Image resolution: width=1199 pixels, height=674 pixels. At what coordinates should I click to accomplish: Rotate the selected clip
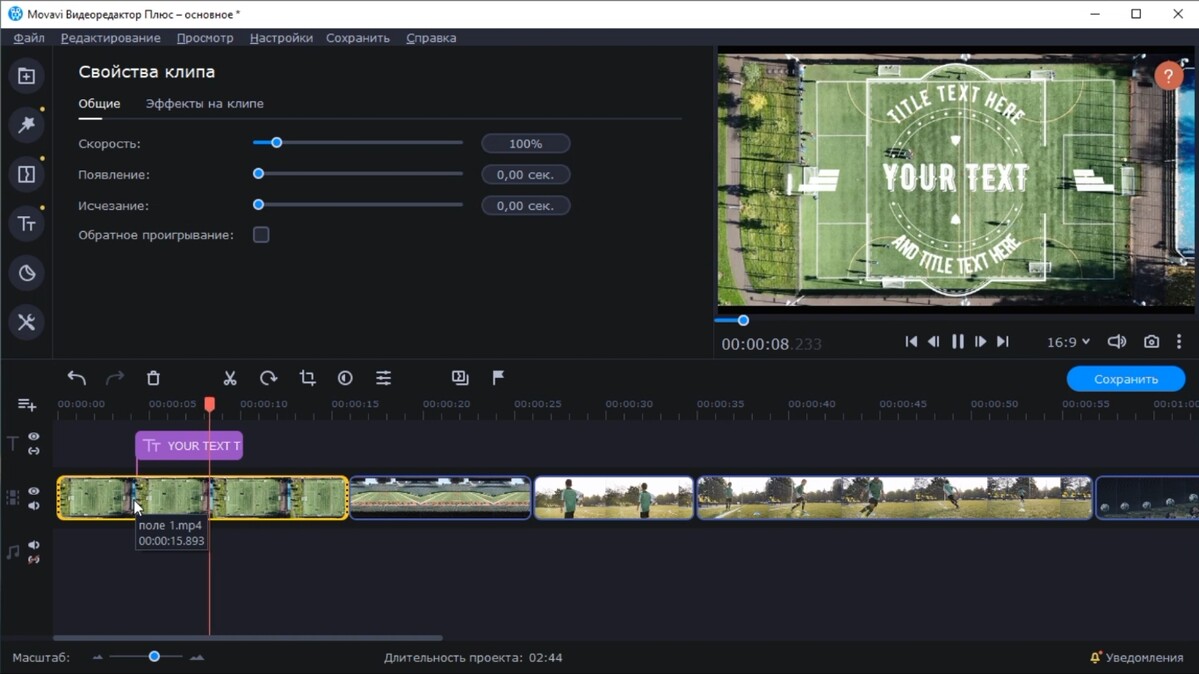[x=268, y=378]
